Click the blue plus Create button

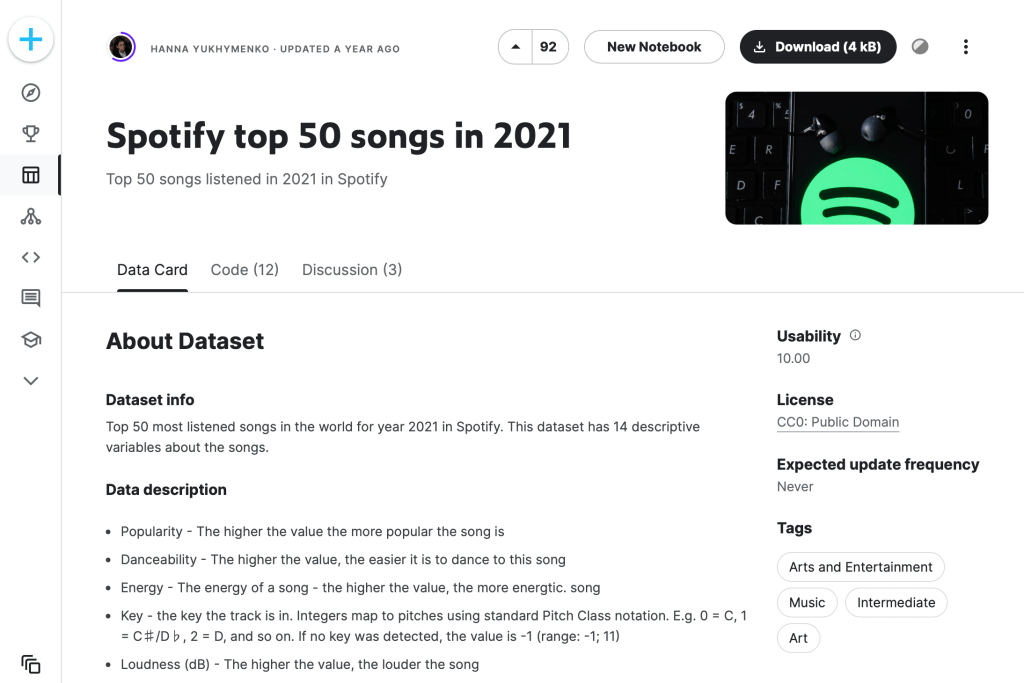point(31,40)
